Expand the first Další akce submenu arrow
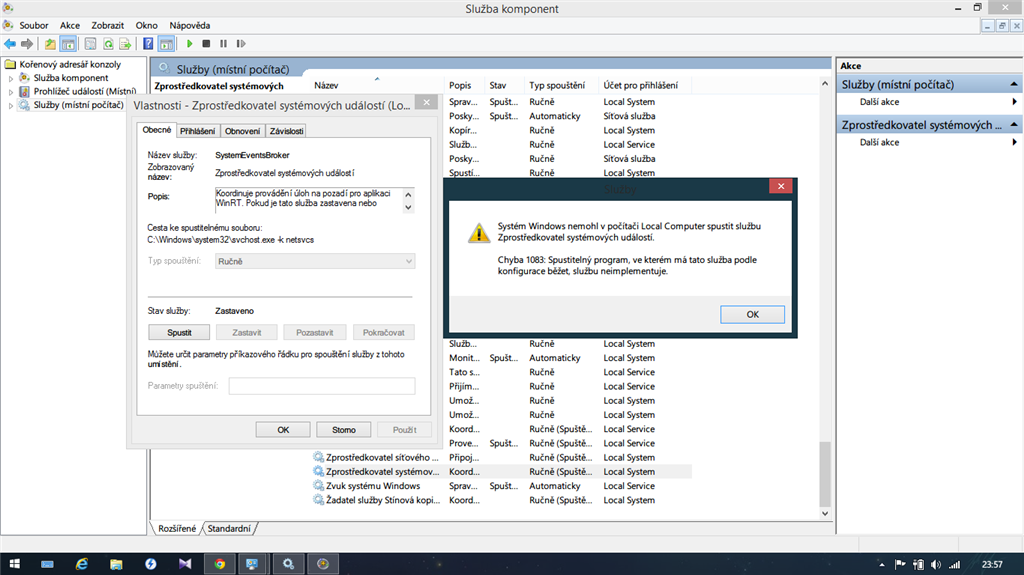 (x=1014, y=102)
